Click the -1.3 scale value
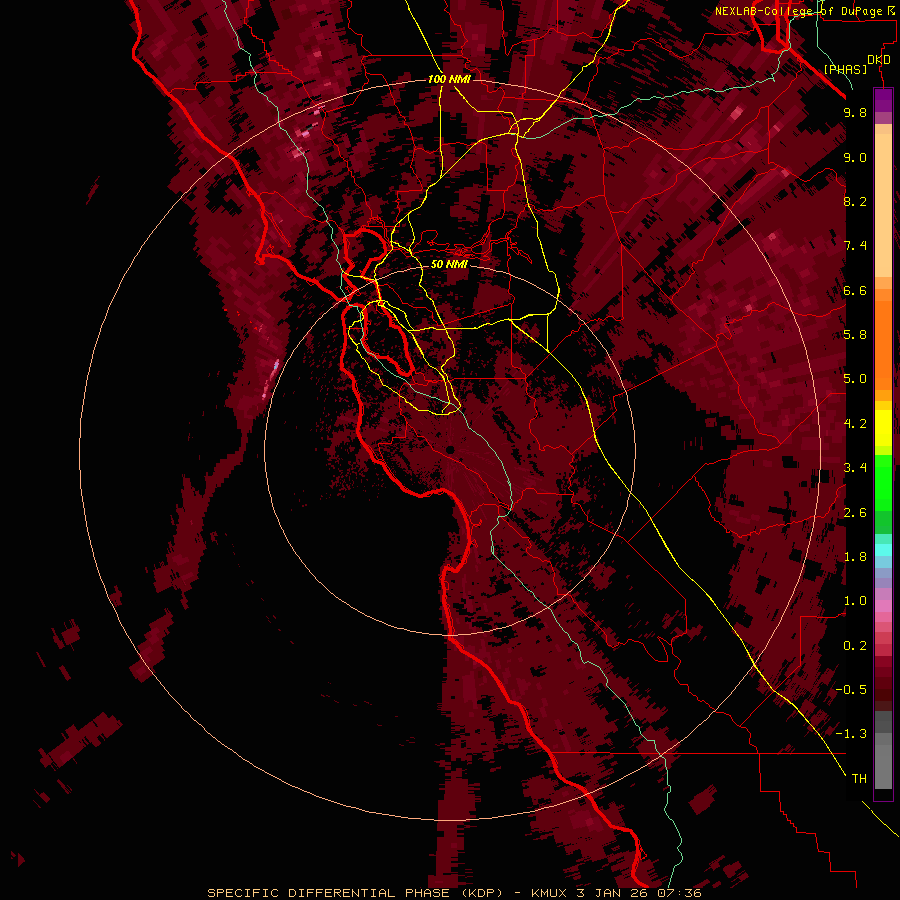The width and height of the screenshot is (900, 900). coord(851,735)
